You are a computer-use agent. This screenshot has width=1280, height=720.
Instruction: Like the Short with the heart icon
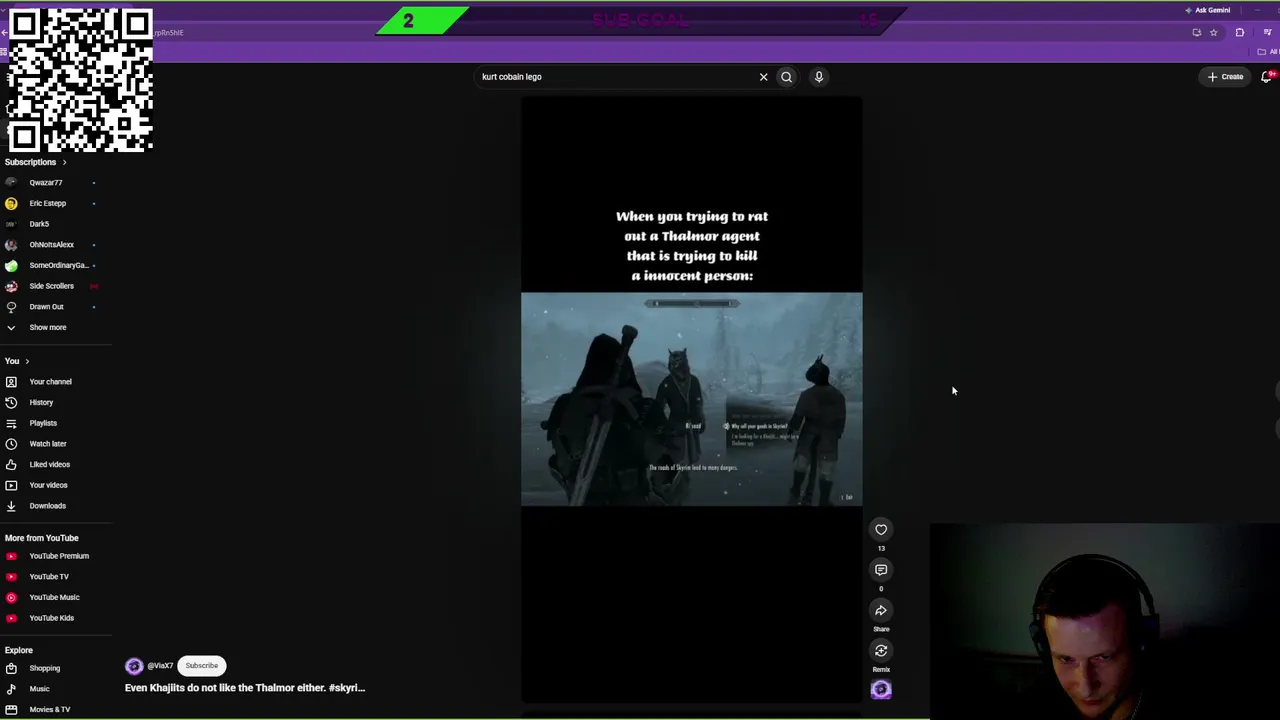[x=881, y=530]
